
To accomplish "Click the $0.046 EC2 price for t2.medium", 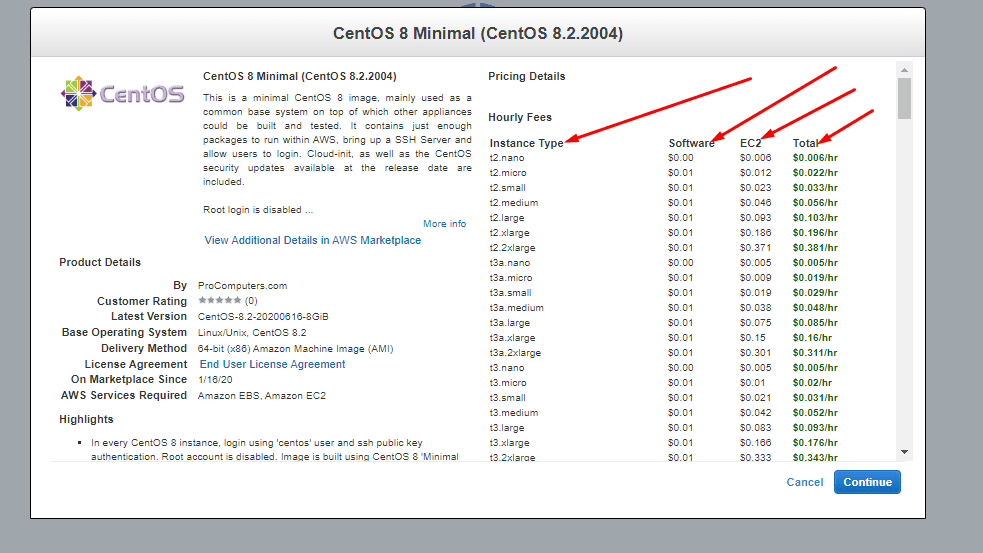I will (x=755, y=203).
